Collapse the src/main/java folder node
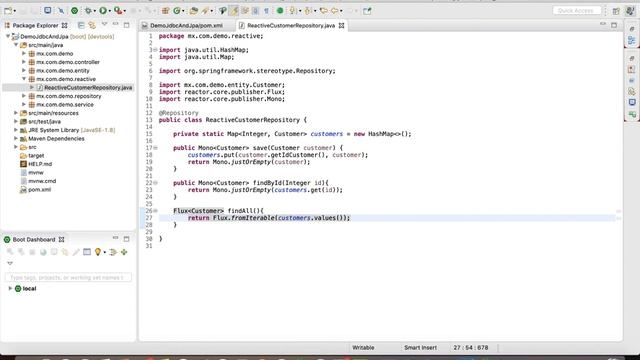The width and height of the screenshot is (640, 360). [x=16, y=45]
